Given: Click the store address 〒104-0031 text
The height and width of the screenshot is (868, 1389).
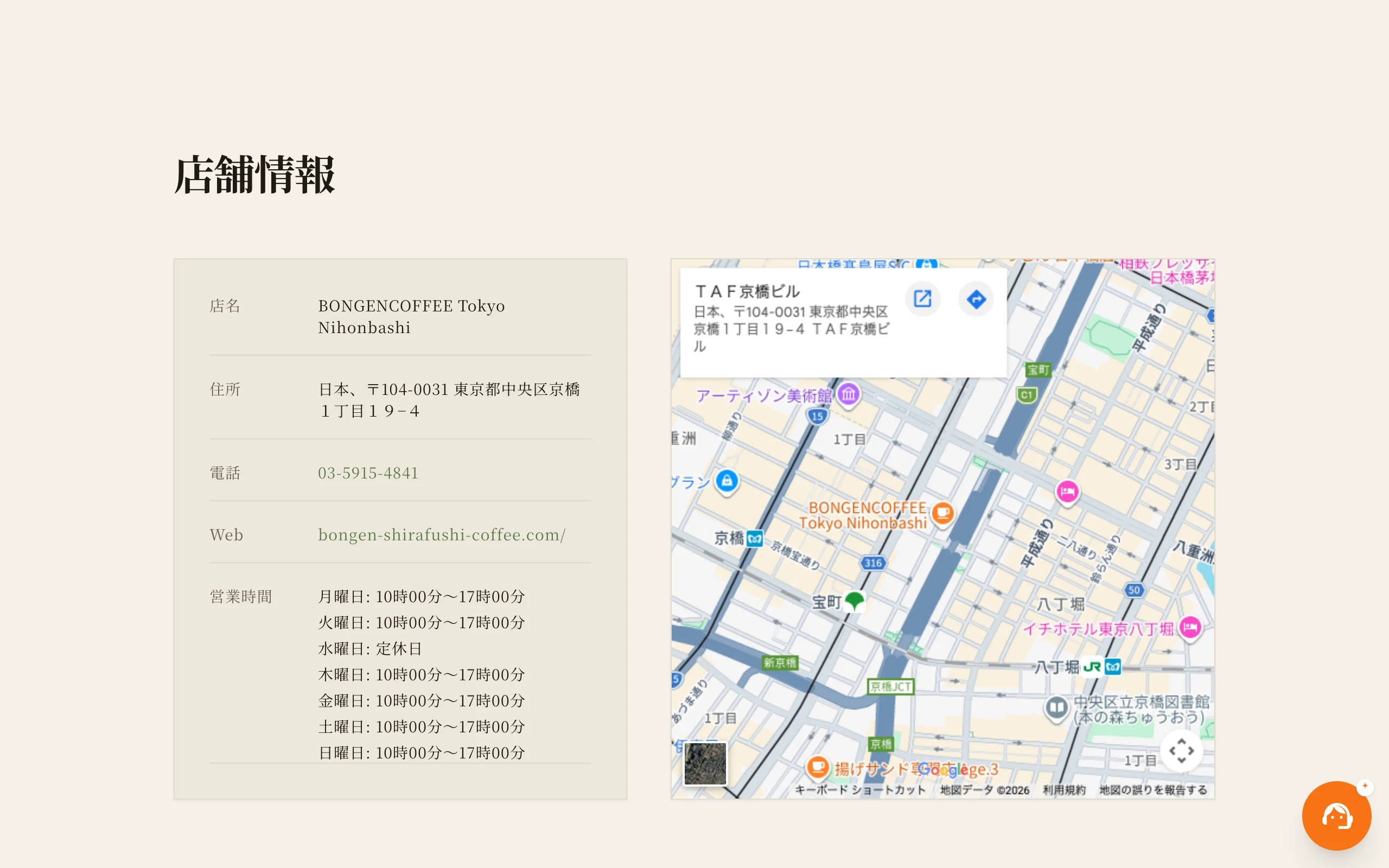Looking at the screenshot, I should click(x=449, y=400).
